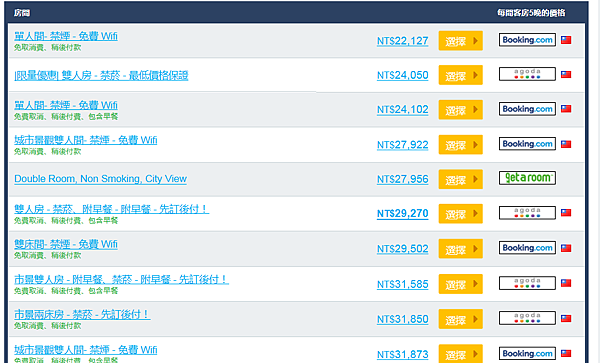This screenshot has width=600, height=363.
Task: Click 選擇 next to the NT$29,502 price
Action: (460, 249)
